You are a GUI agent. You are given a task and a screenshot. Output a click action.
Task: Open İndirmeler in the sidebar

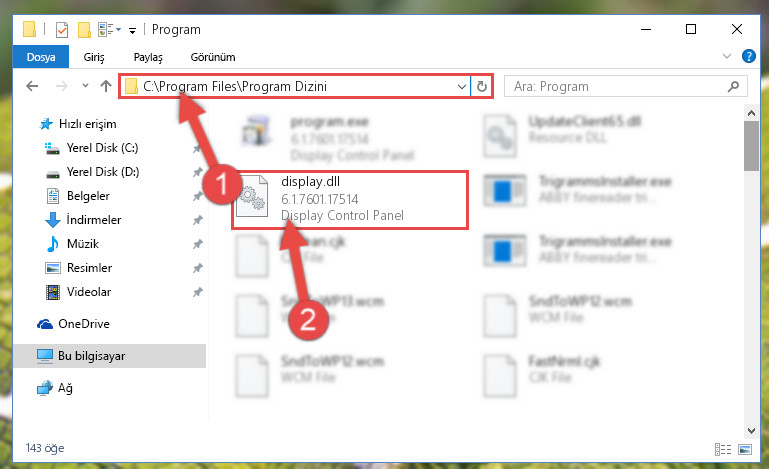pos(94,220)
